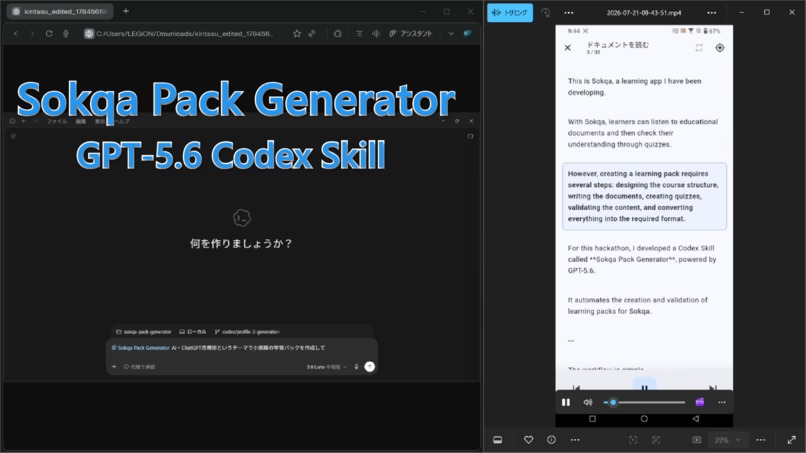Open the player bar's more options ellipsis

tap(722, 403)
